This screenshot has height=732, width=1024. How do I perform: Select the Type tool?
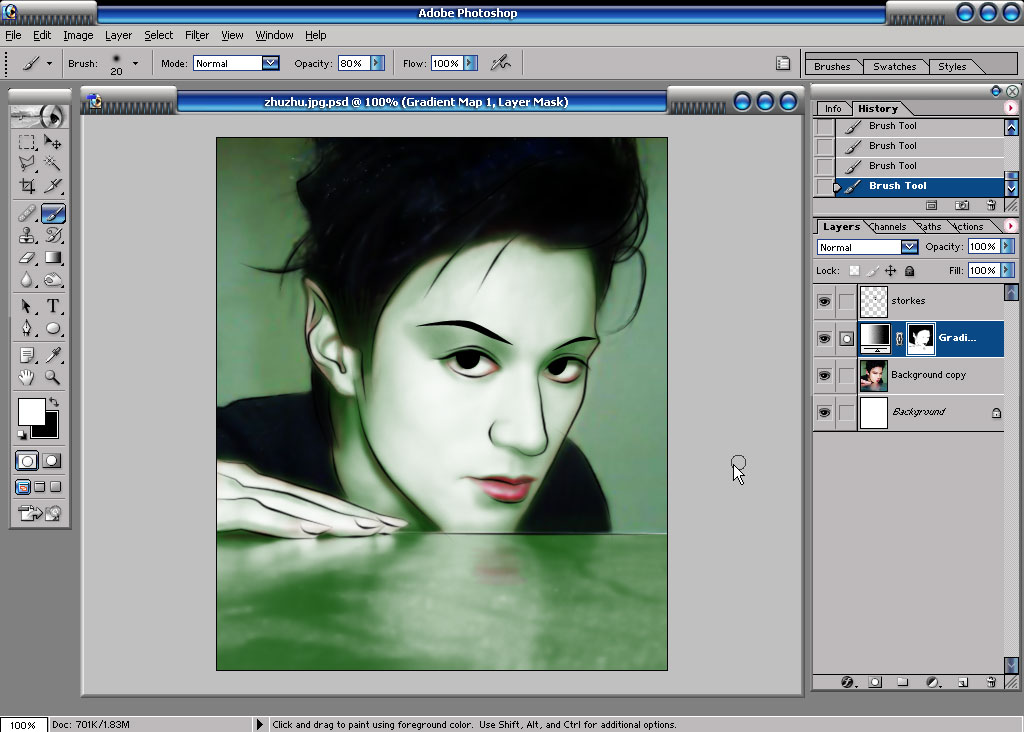tap(53, 306)
